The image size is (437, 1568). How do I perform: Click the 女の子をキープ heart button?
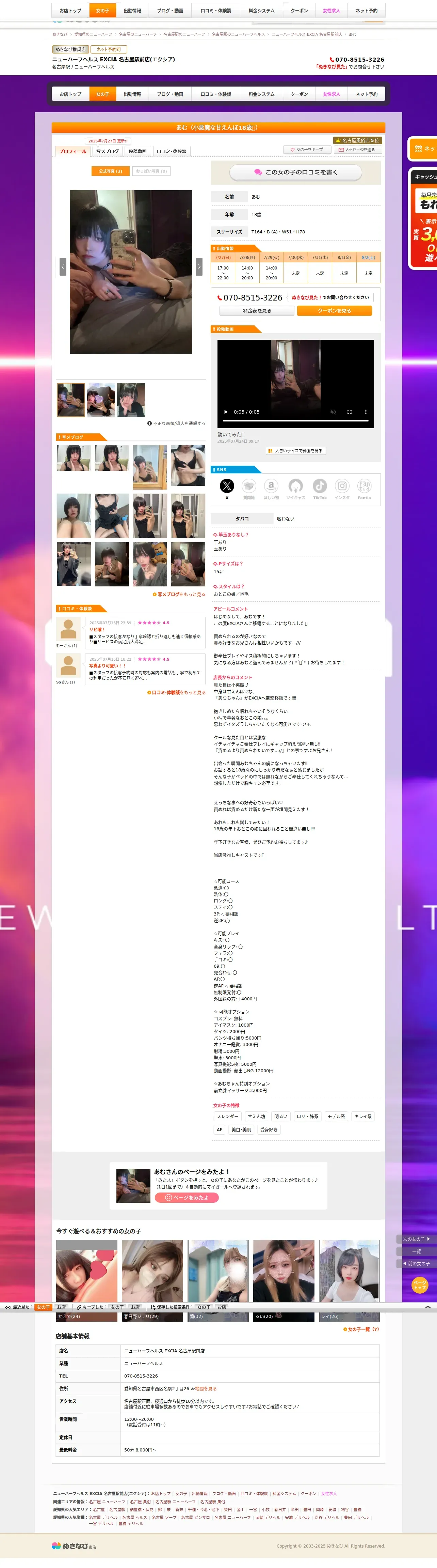click(x=307, y=150)
